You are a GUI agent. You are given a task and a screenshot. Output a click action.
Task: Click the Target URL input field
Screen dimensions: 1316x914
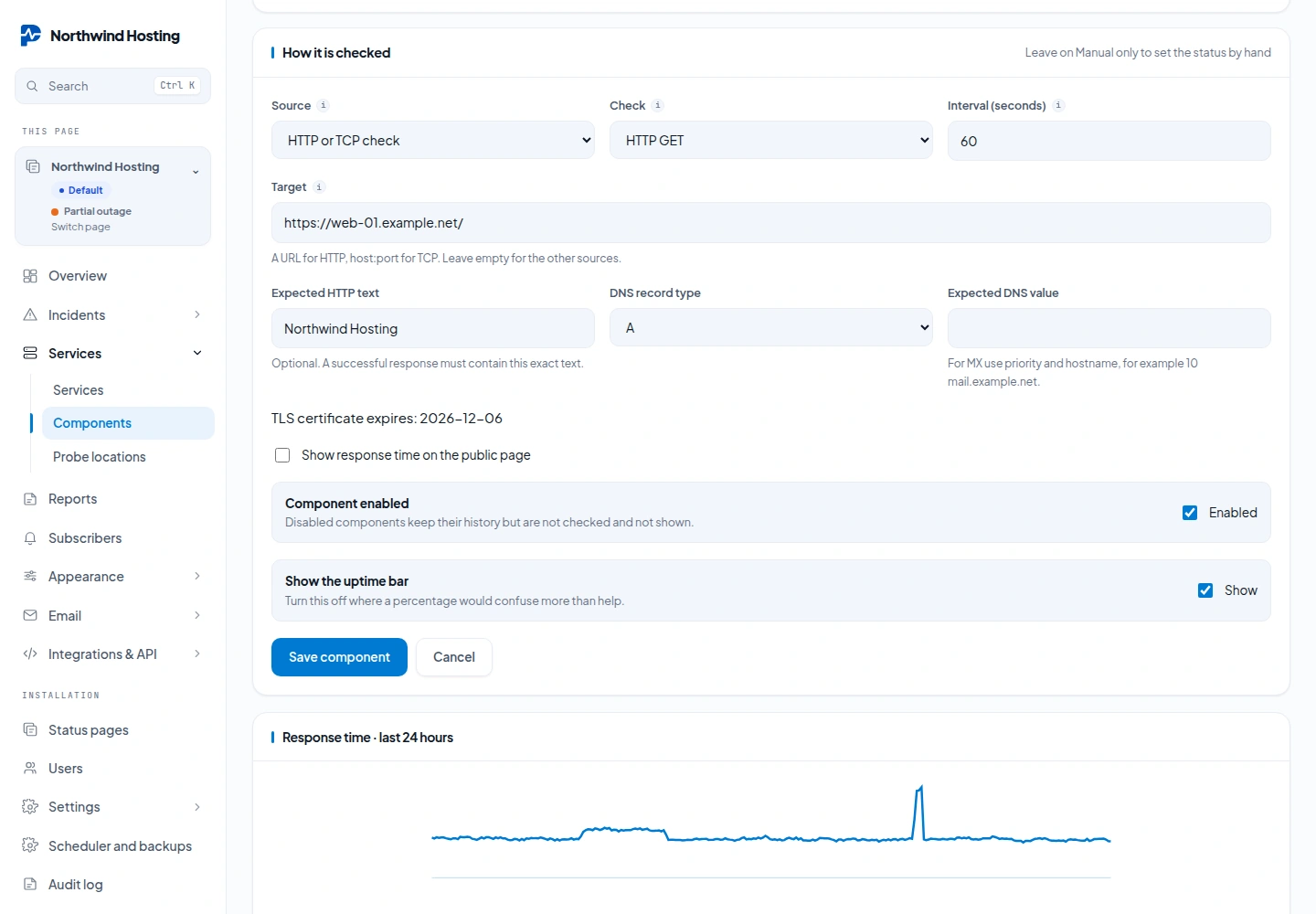(771, 223)
